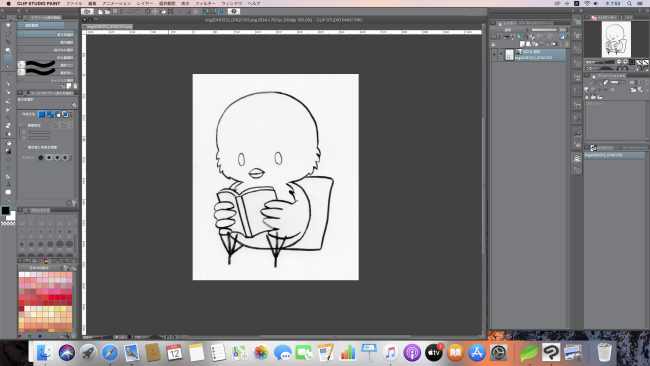The image size is (650, 366).
Task: Click the layer opacity value stepper
Action: (568, 30)
